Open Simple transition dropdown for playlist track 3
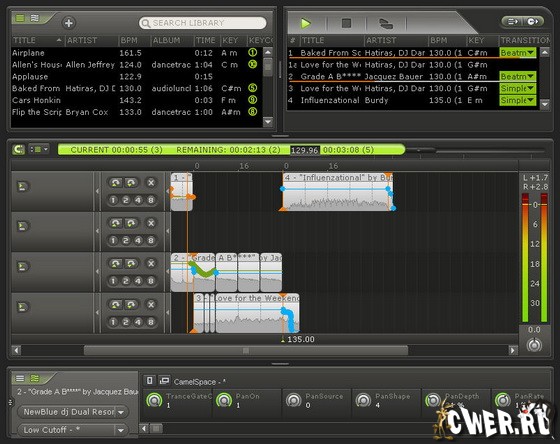The height and width of the screenshot is (444, 560). pos(518,88)
